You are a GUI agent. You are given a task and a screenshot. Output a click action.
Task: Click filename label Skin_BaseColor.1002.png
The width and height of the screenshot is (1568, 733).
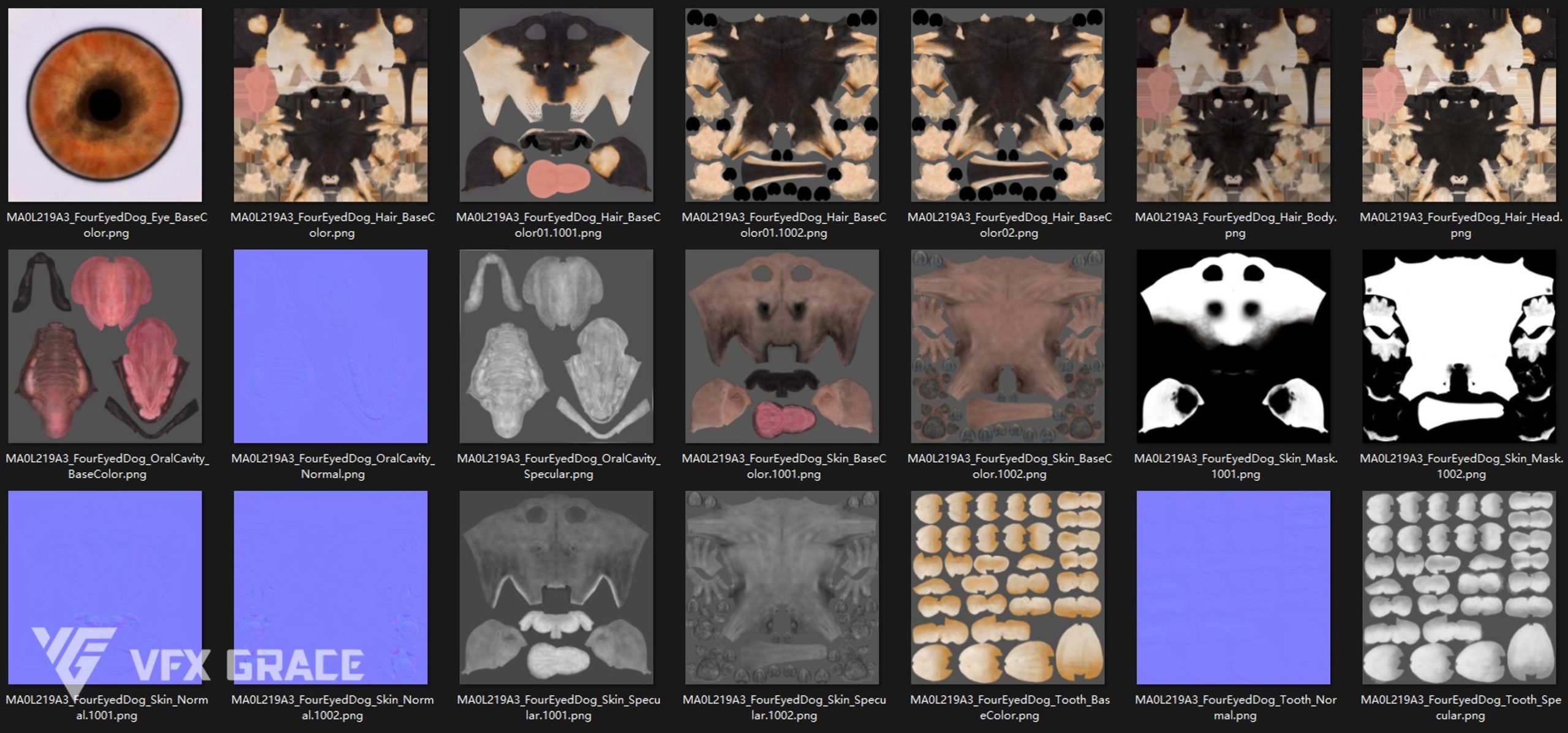pos(1009,466)
